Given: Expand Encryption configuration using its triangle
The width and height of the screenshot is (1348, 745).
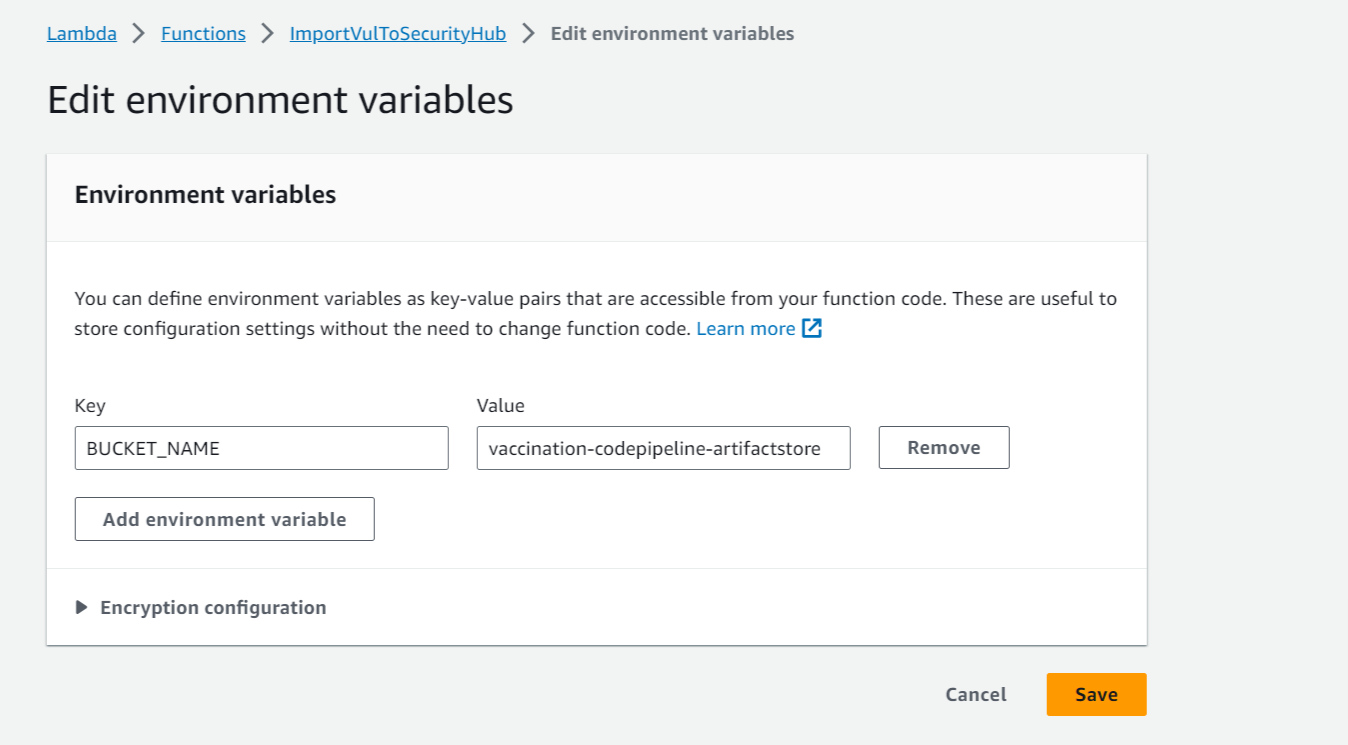Looking at the screenshot, I should [82, 607].
